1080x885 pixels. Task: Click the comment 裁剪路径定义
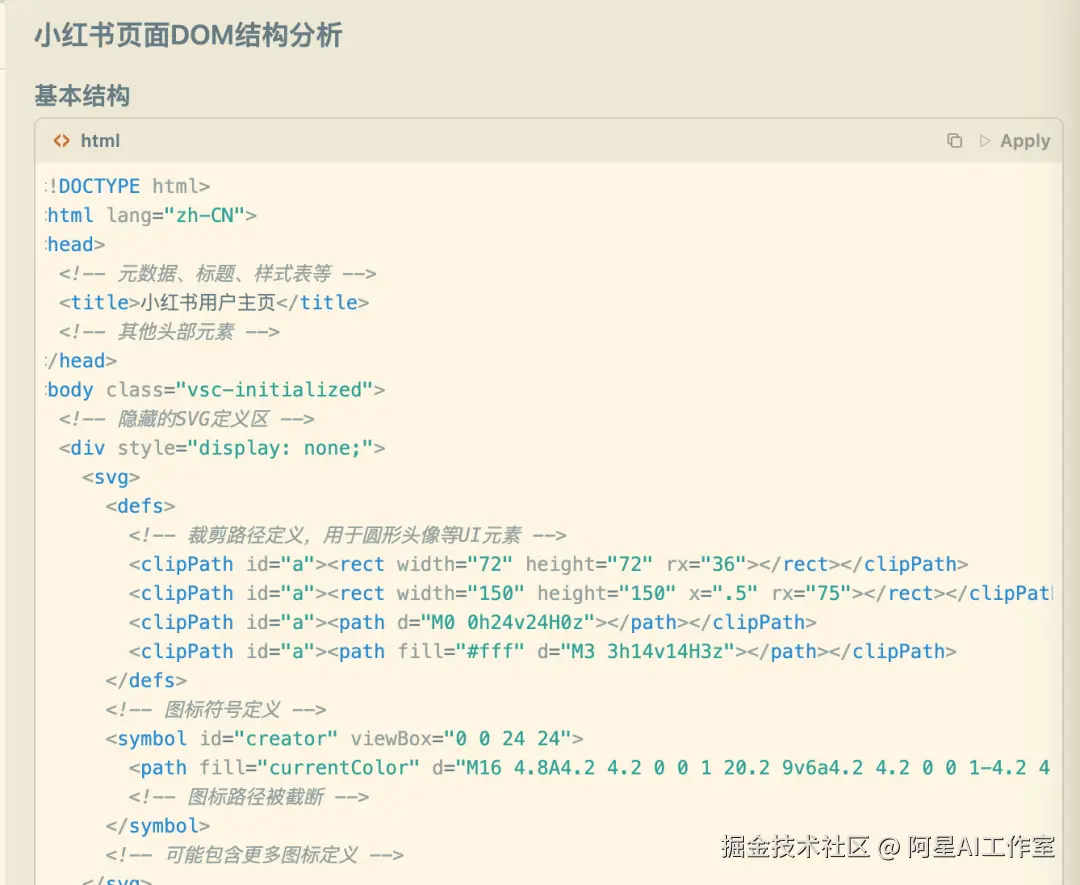(x=347, y=535)
